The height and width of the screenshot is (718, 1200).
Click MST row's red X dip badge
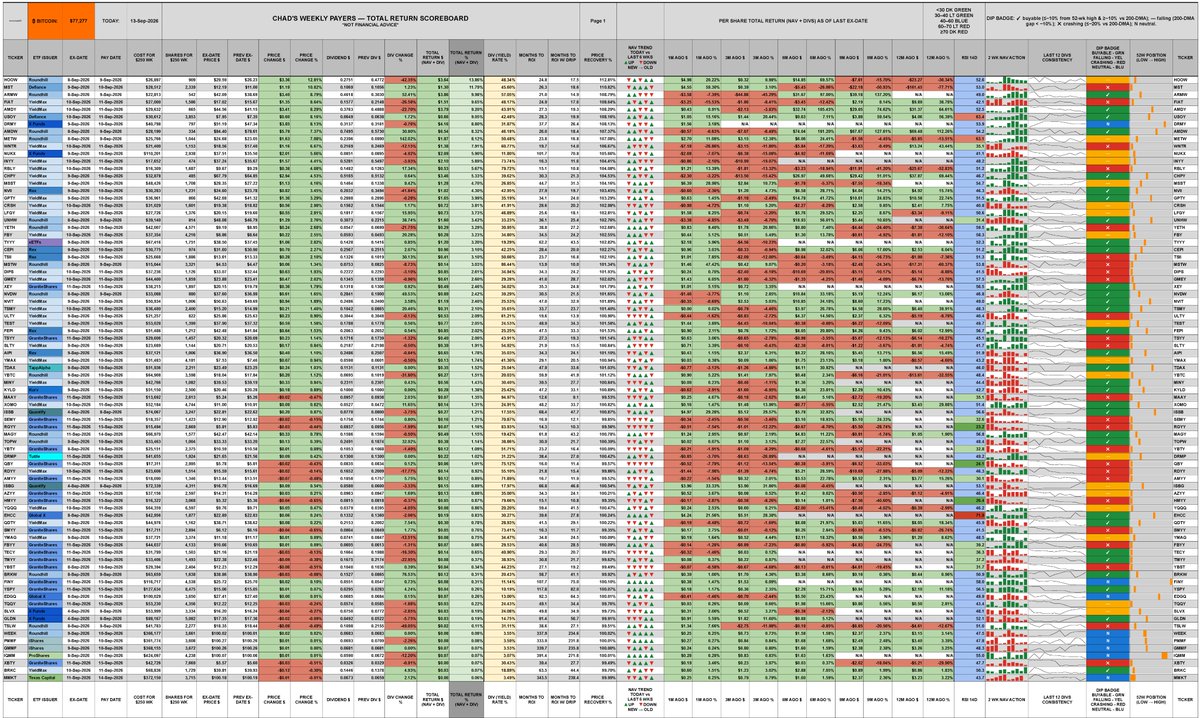coord(1108,87)
